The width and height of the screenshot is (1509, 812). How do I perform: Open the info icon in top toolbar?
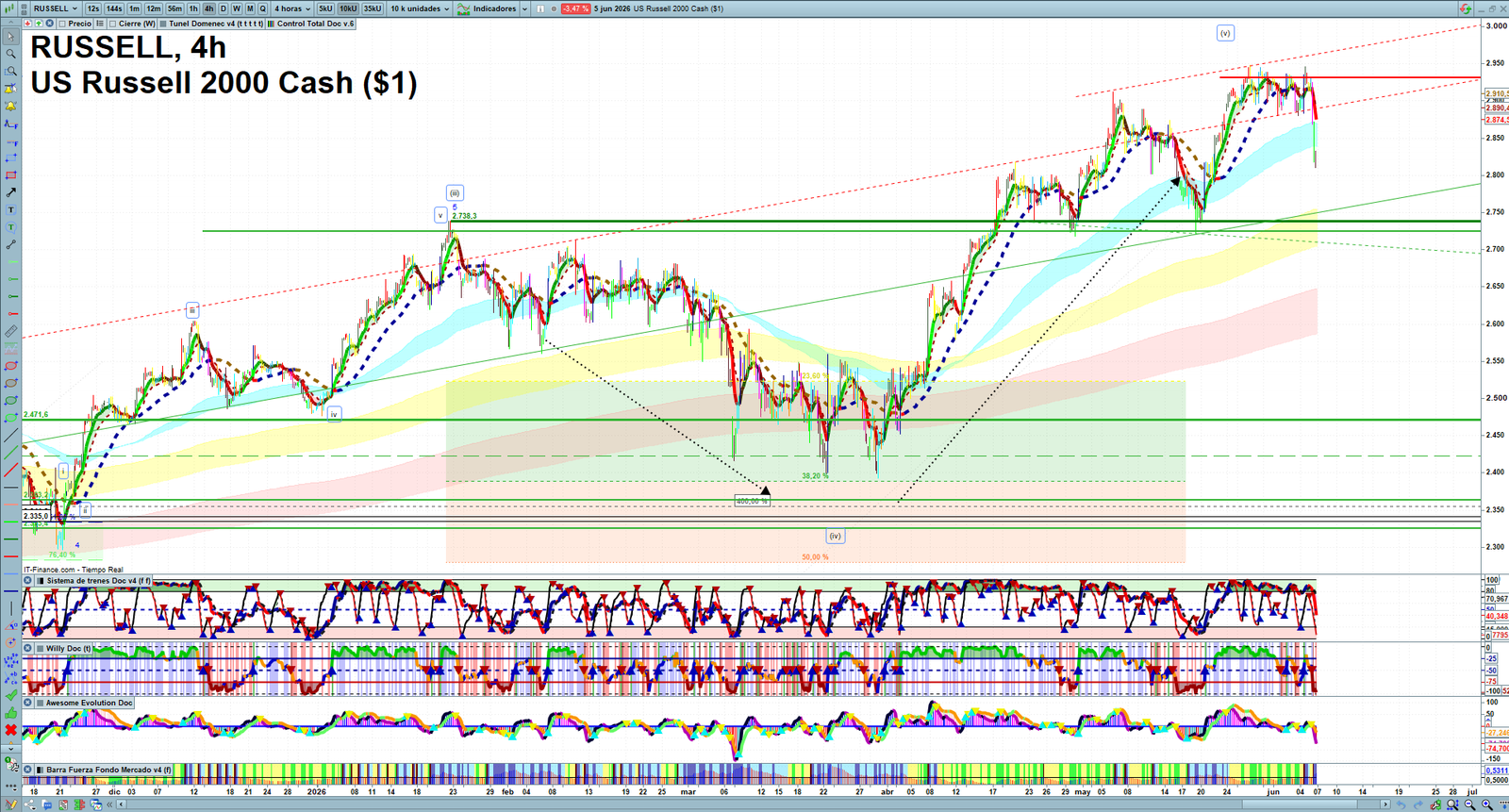pyautogui.click(x=540, y=8)
